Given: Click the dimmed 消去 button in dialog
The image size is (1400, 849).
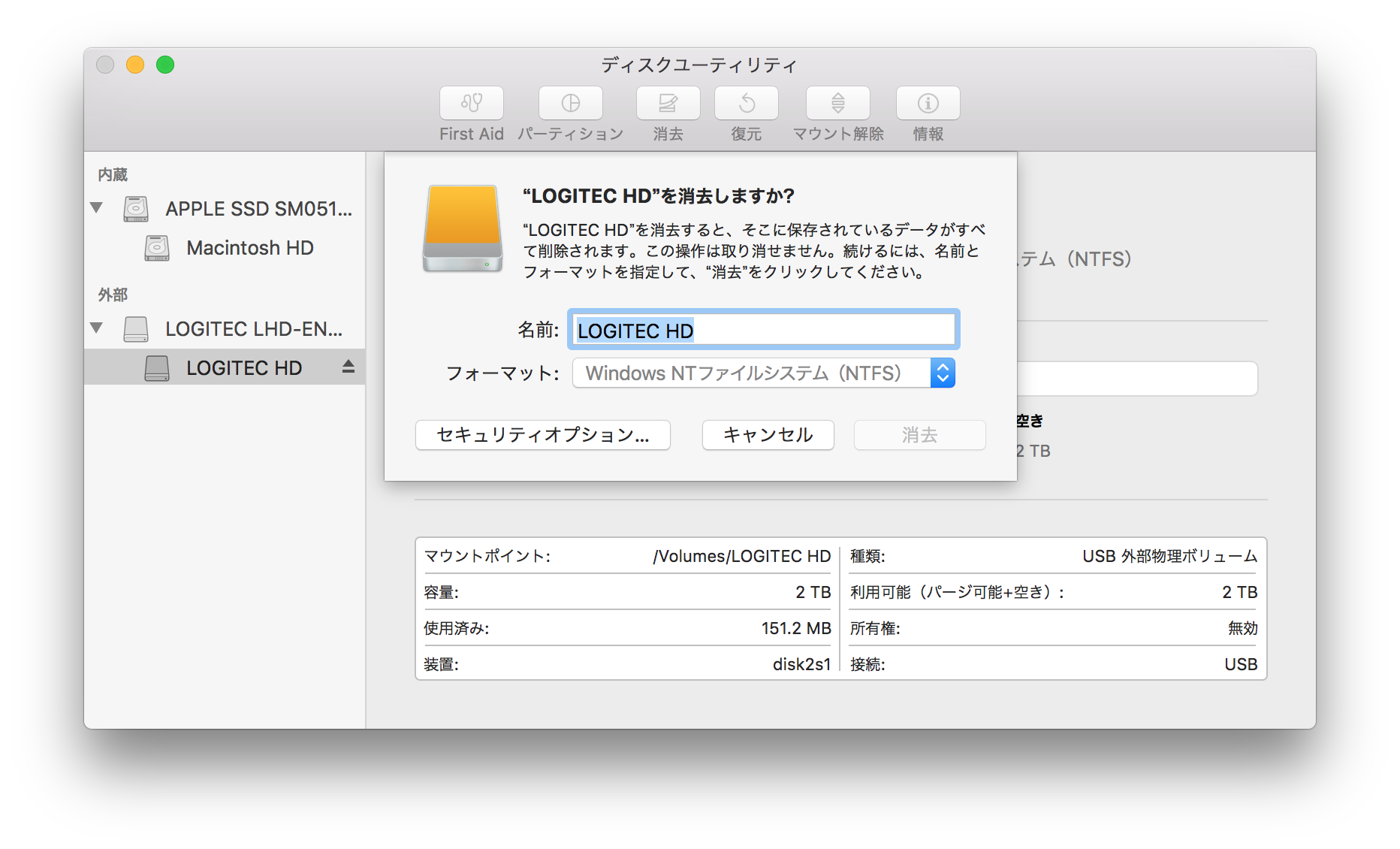Looking at the screenshot, I should click(x=920, y=435).
